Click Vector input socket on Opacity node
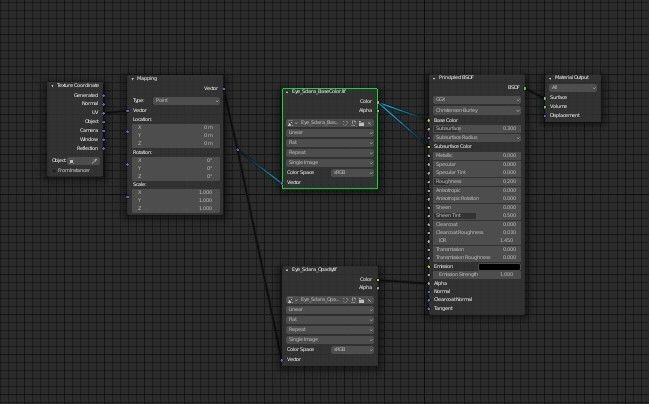This screenshot has height=404, width=649. click(x=282, y=360)
